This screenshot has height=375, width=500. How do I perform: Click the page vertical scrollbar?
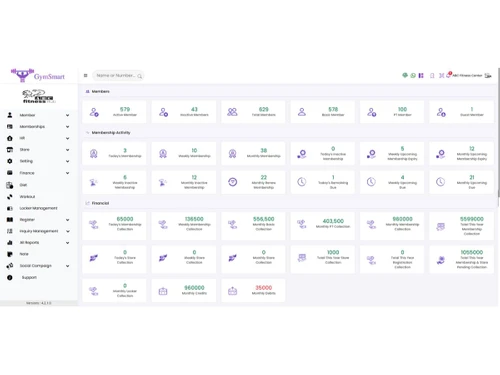[x=499, y=133]
